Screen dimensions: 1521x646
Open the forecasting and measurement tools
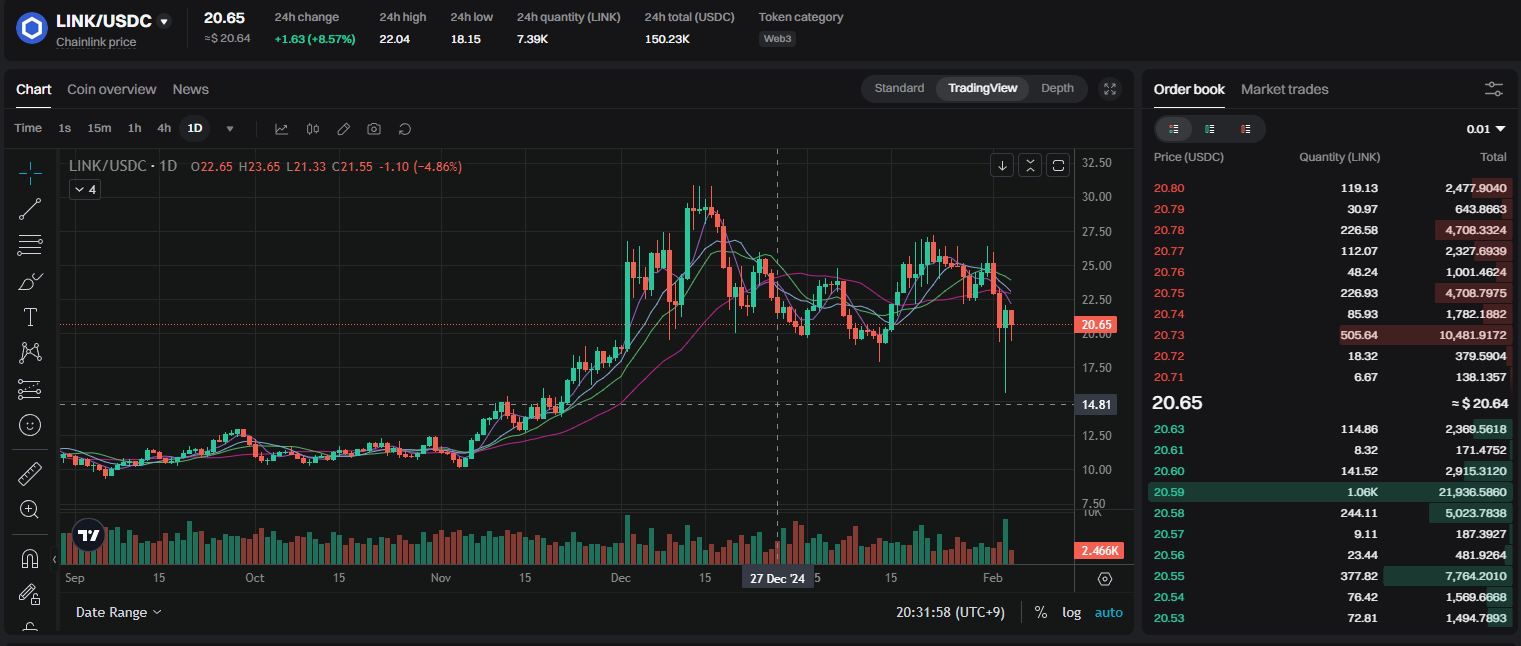pos(30,389)
